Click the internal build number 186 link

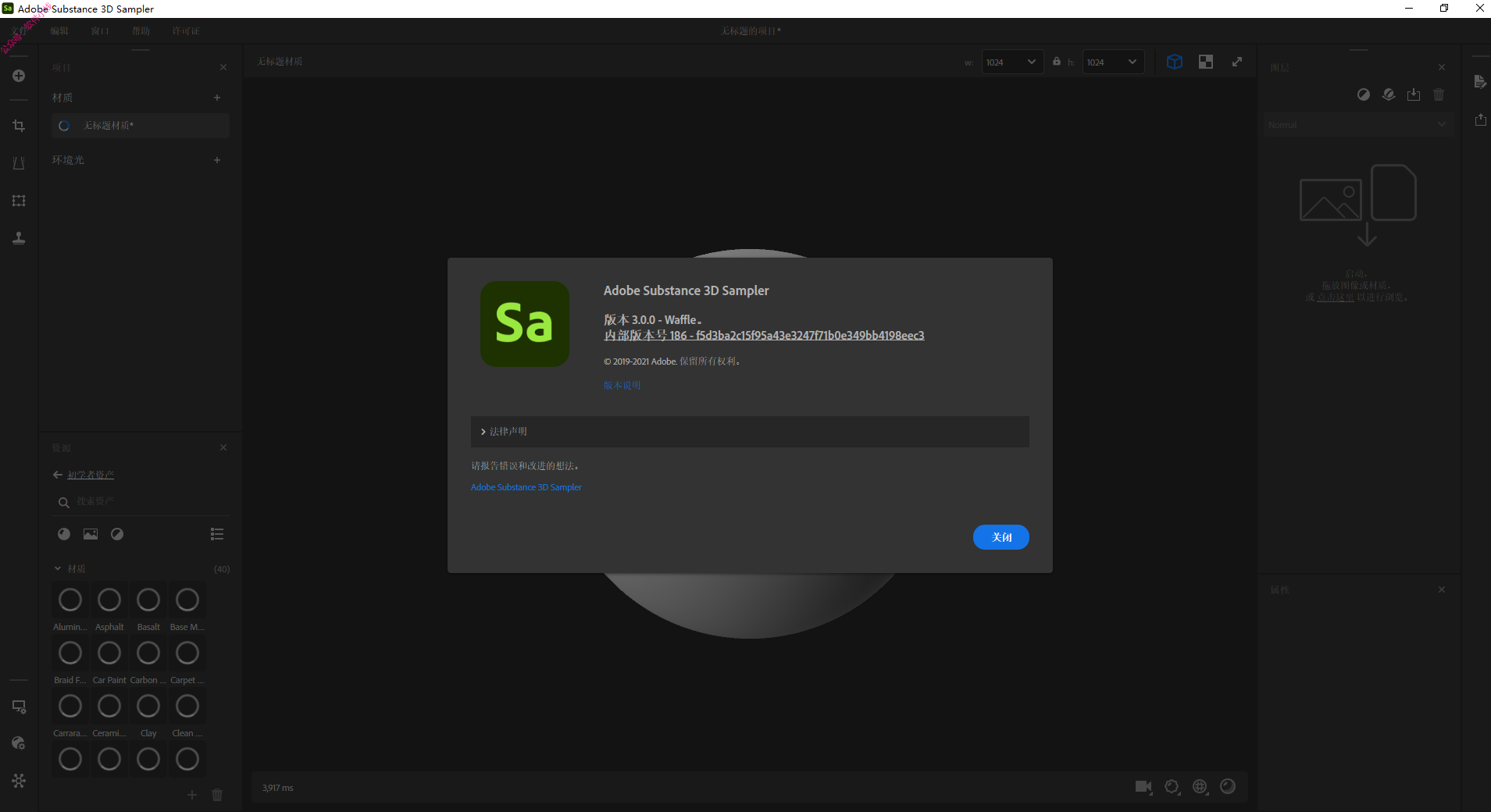tap(764, 336)
